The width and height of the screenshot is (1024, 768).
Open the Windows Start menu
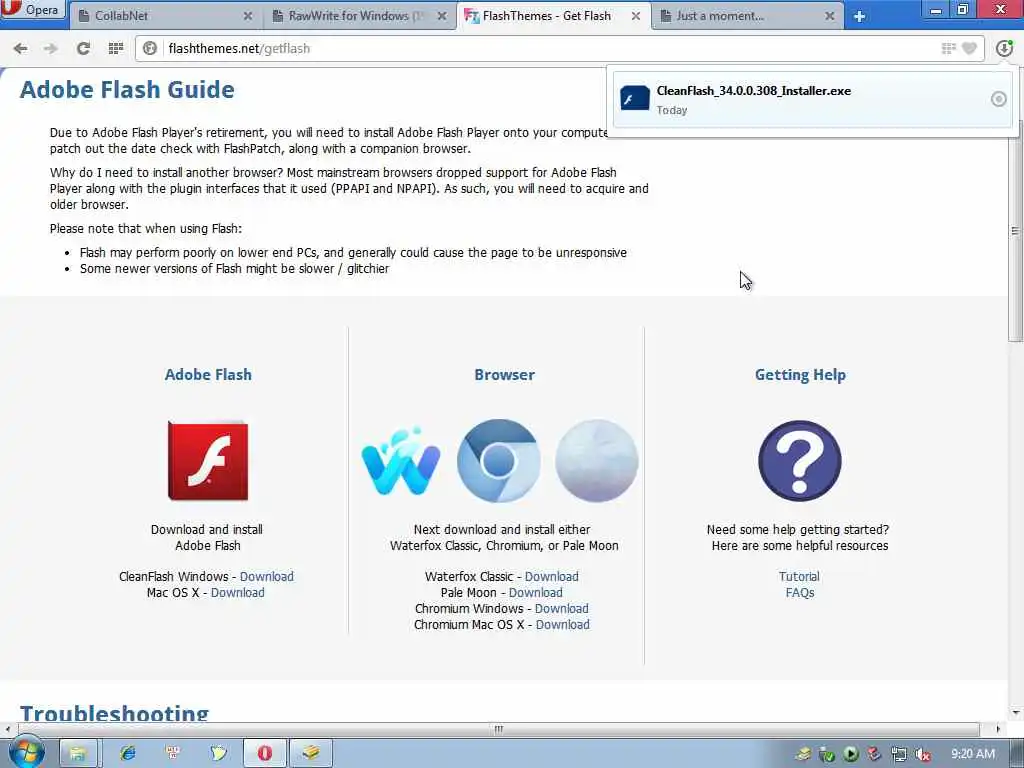coord(26,752)
